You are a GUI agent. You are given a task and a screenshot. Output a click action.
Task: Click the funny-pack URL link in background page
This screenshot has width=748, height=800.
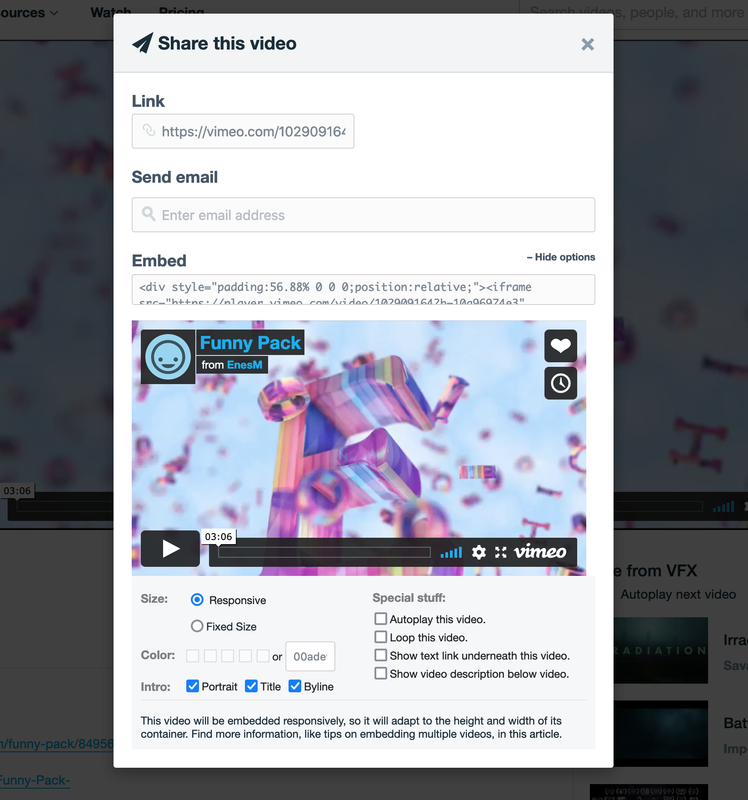pyautogui.click(x=56, y=744)
